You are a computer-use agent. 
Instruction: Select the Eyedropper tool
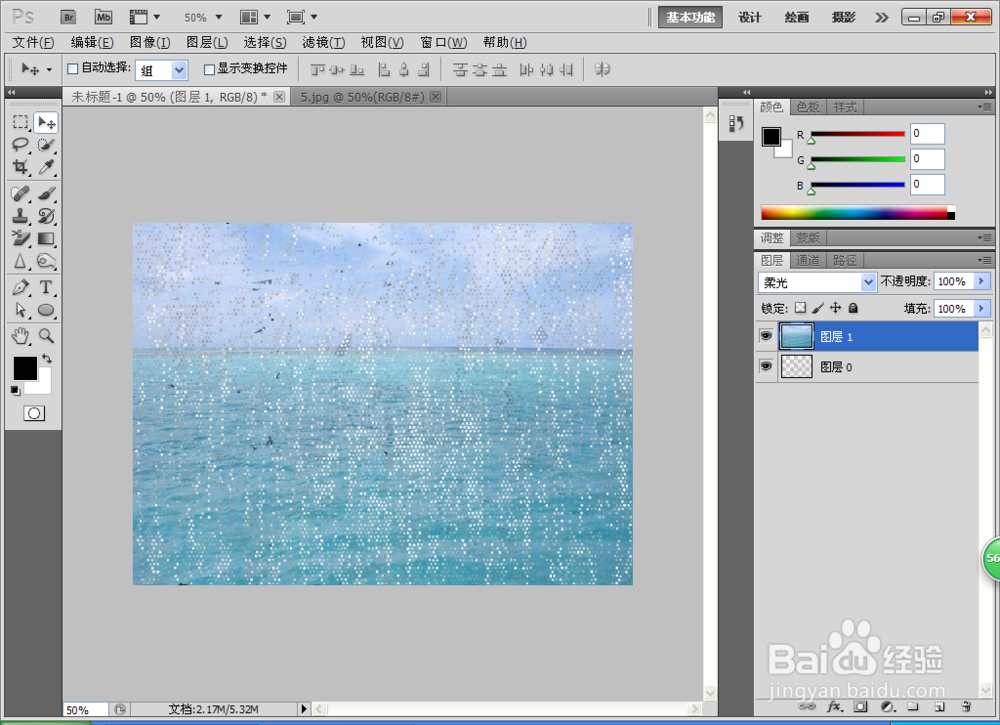46,167
